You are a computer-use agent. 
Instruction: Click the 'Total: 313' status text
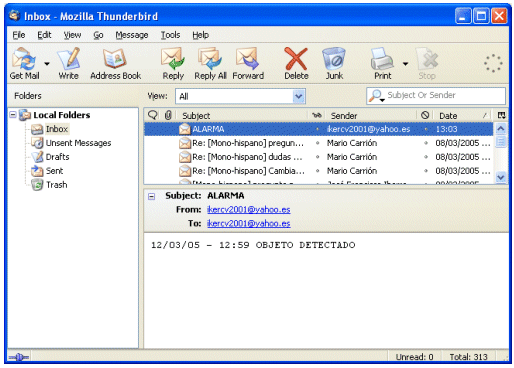tap(468, 357)
